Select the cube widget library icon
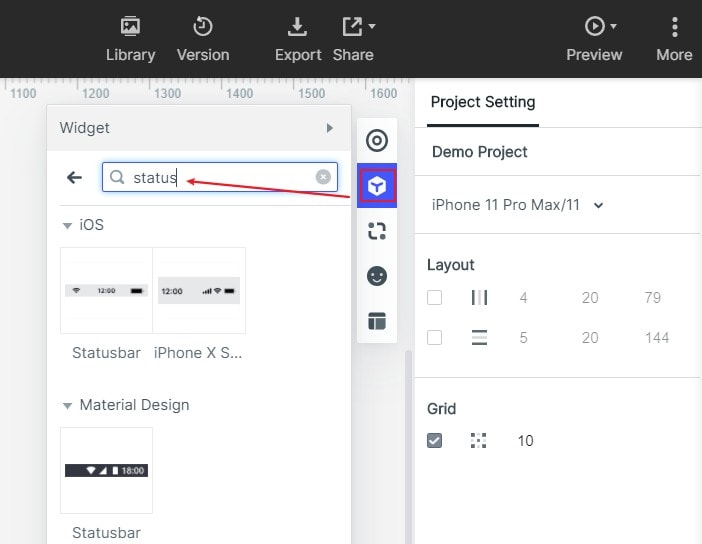Viewport: 702px width, 544px height. tap(377, 186)
